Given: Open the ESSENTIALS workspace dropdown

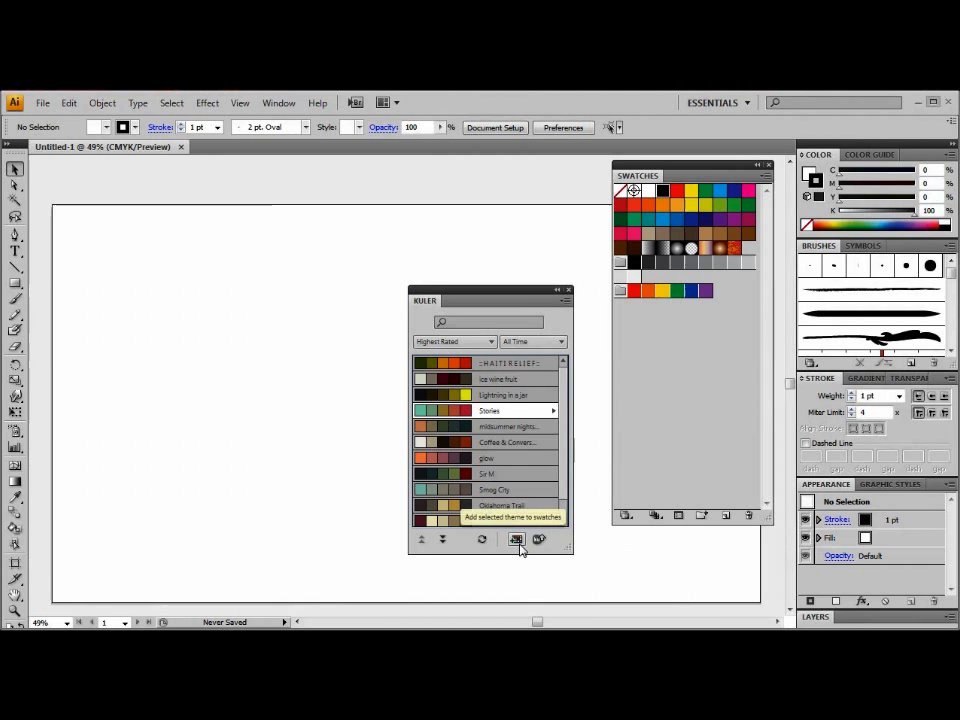Looking at the screenshot, I should tap(718, 103).
